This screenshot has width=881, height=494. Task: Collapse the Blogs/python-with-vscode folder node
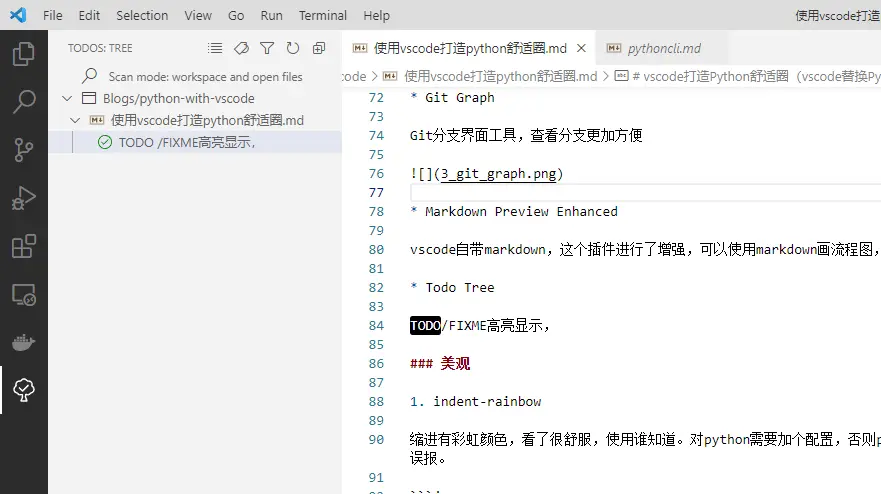pyautogui.click(x=67, y=98)
